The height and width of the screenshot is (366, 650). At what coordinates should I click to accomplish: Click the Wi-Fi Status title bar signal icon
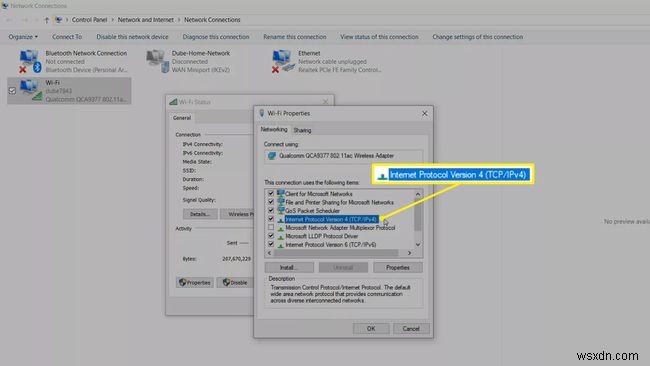(173, 102)
